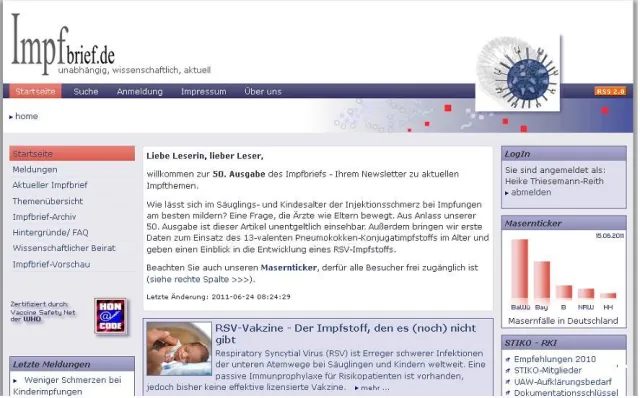Select Startseite in the left sidebar
The image size is (640, 398).
[x=72, y=153]
